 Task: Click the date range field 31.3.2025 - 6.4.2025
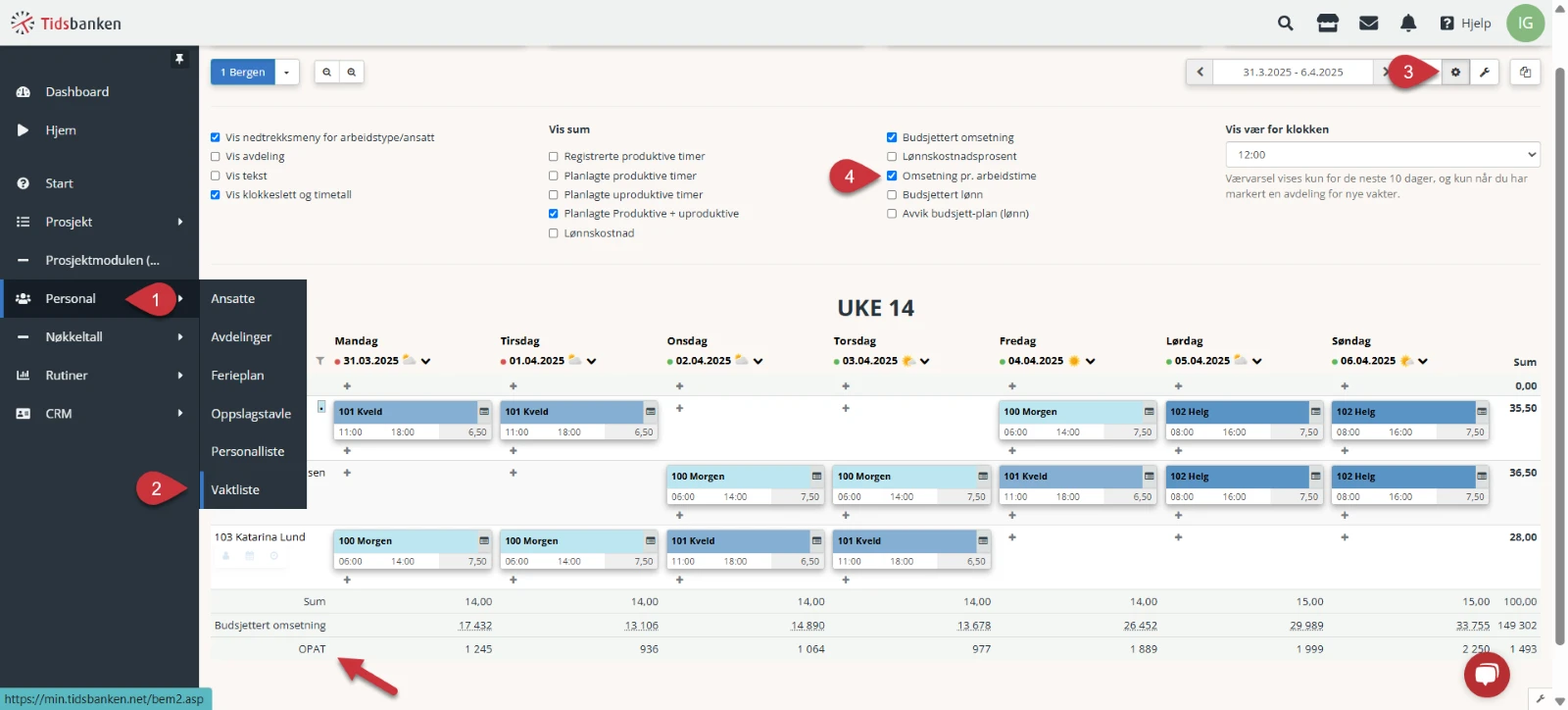click(x=1293, y=73)
